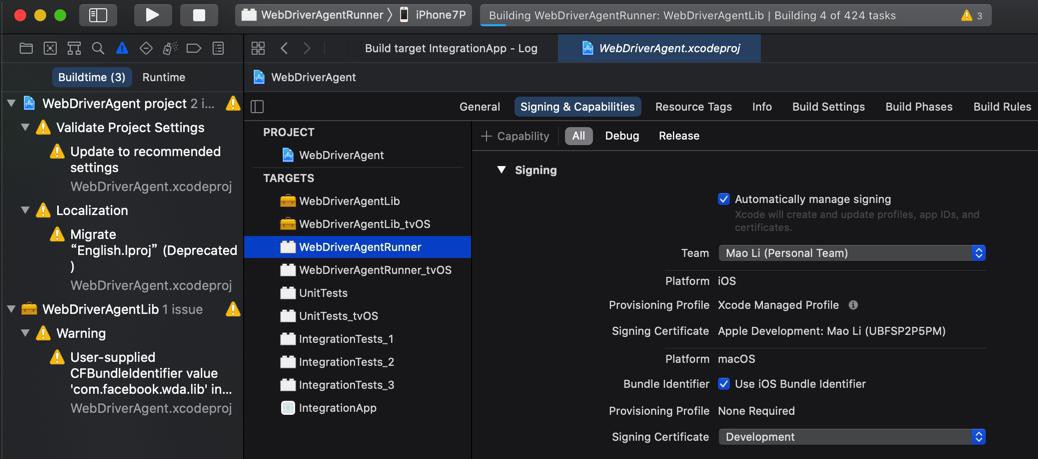Select the WebDriverAgentRunner target
1038x459 pixels.
[357, 247]
